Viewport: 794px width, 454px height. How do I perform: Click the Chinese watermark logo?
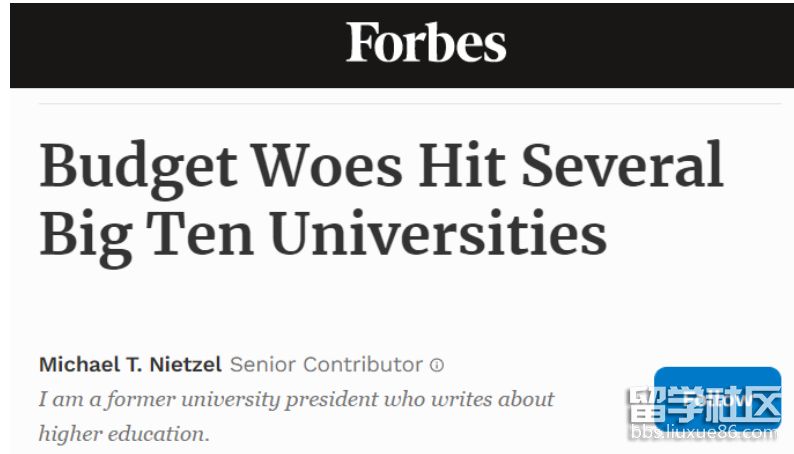point(703,405)
